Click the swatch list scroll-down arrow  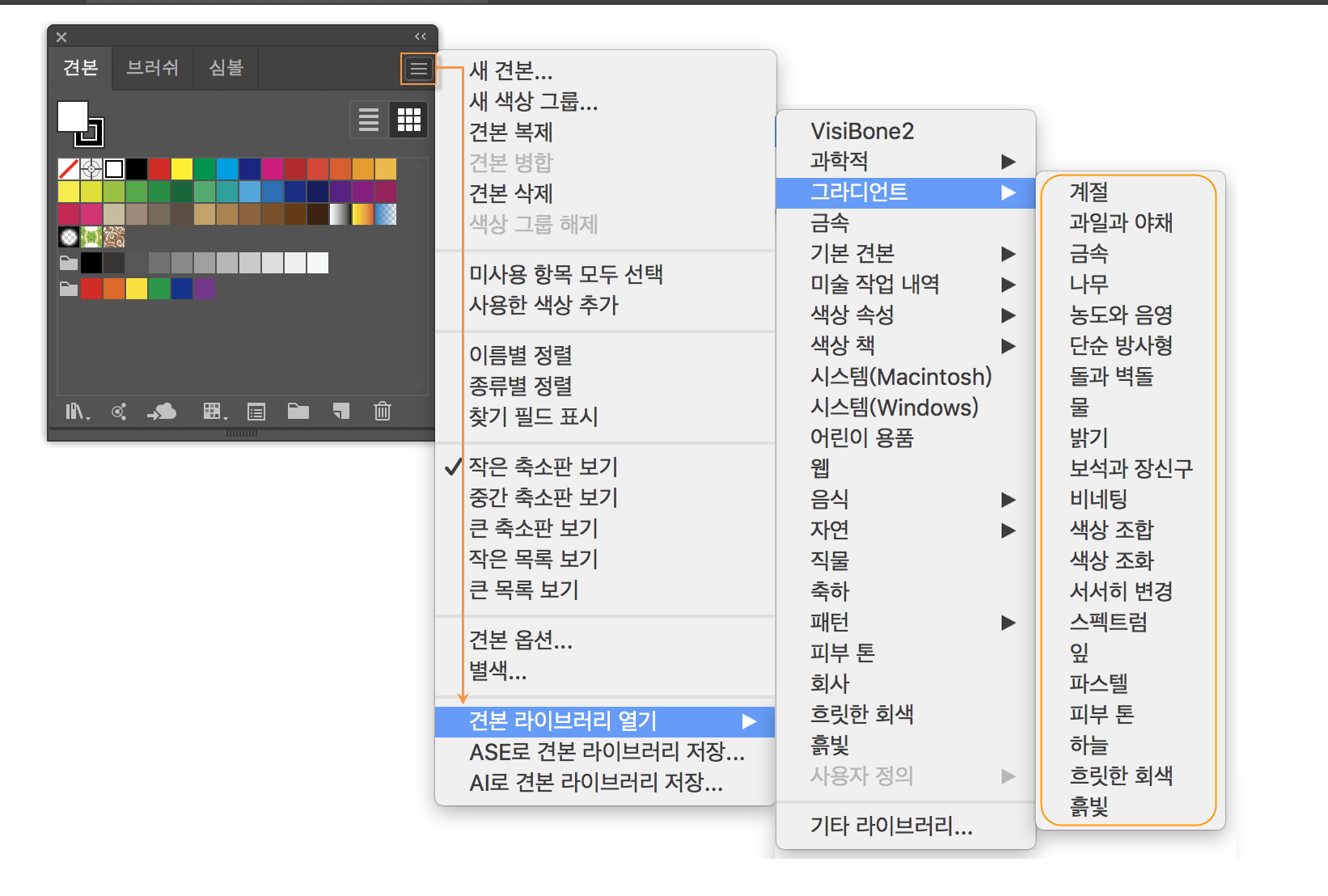pyautogui.click(x=417, y=383)
